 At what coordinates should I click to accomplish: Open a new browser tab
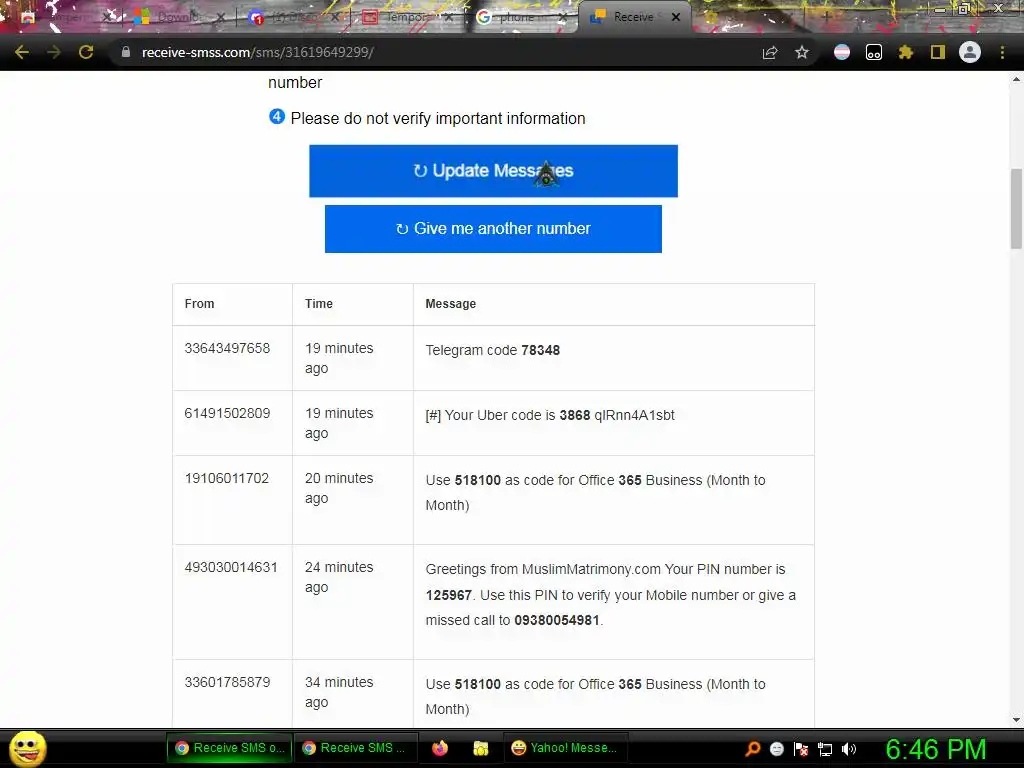tap(826, 17)
